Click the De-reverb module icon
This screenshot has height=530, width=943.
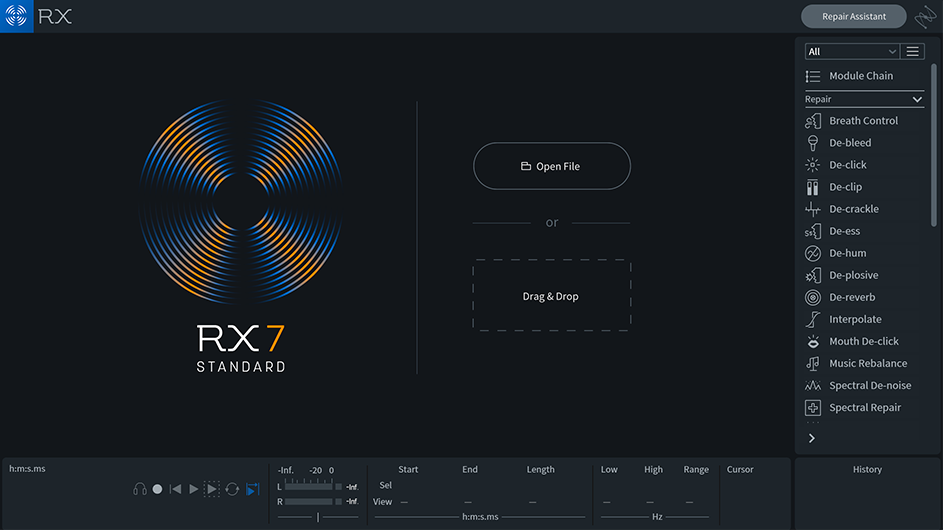pos(812,297)
